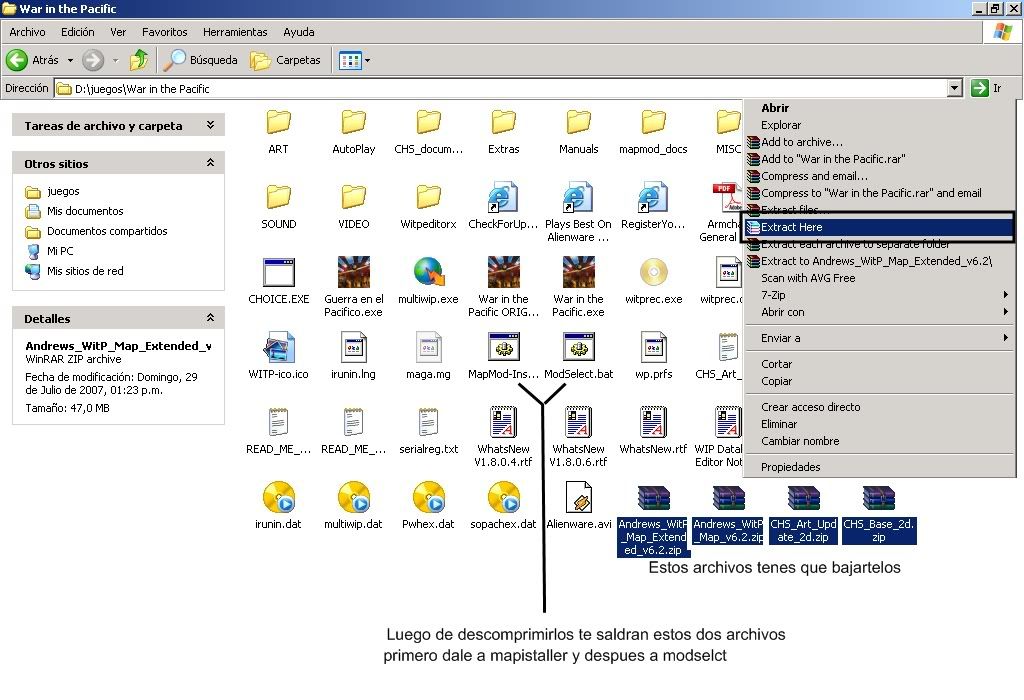
Task: Open the Edición menu
Action: pos(78,32)
